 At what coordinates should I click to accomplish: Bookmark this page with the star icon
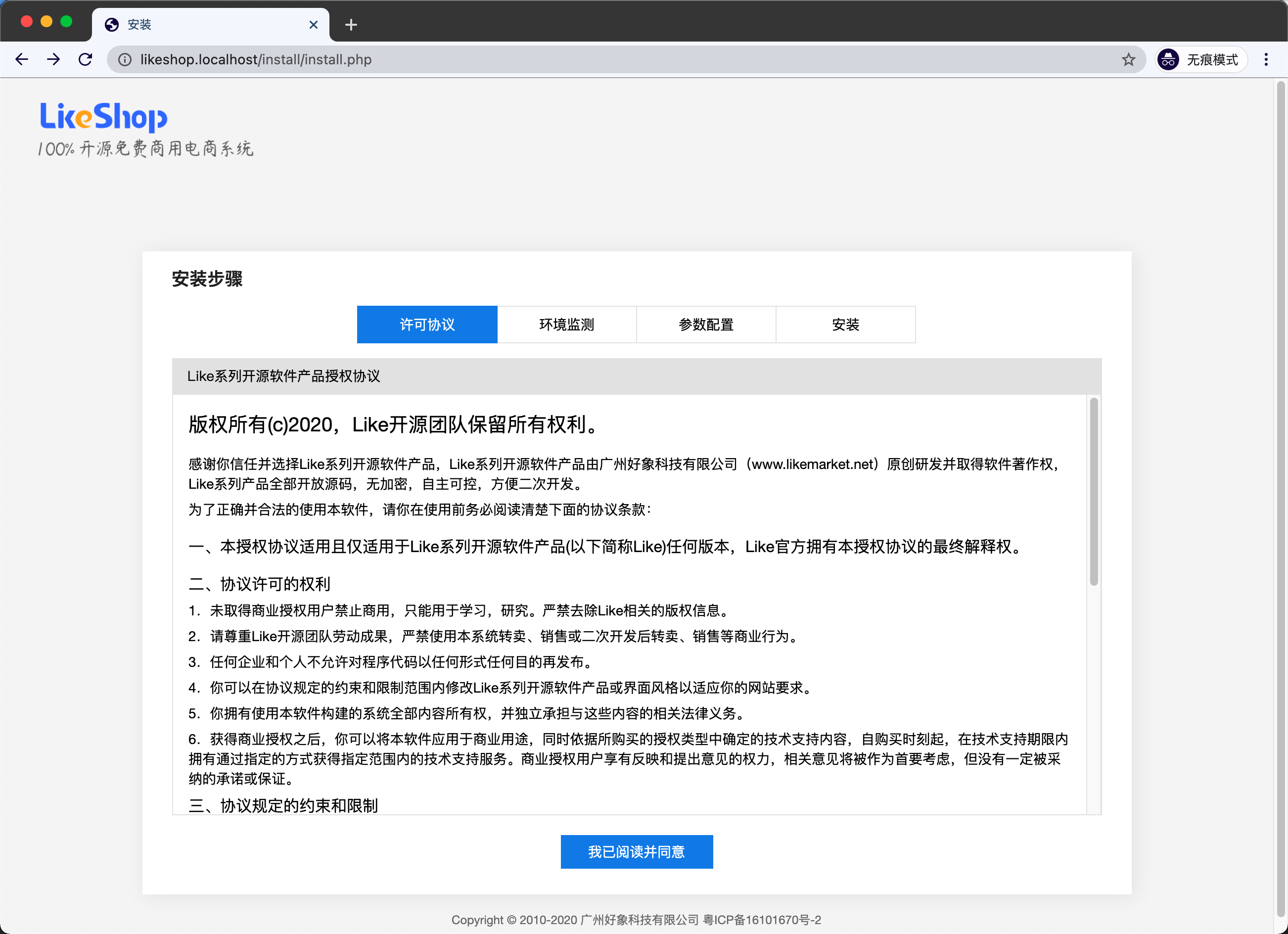pos(1128,60)
